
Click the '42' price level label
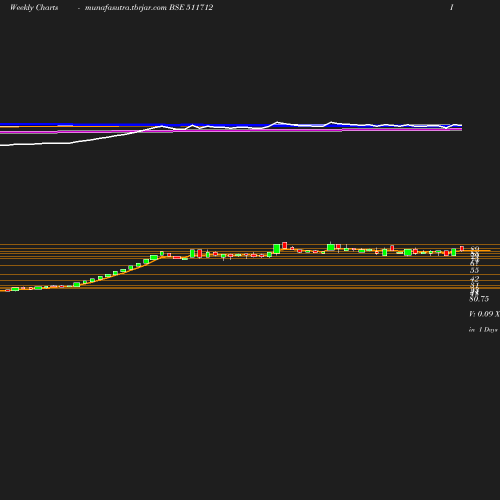point(474,279)
